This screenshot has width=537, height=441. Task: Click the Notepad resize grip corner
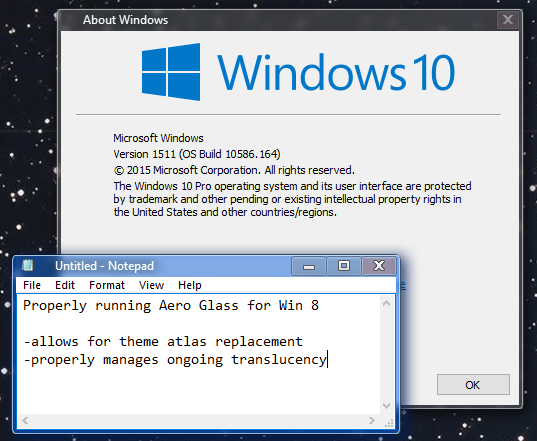tap(389, 424)
